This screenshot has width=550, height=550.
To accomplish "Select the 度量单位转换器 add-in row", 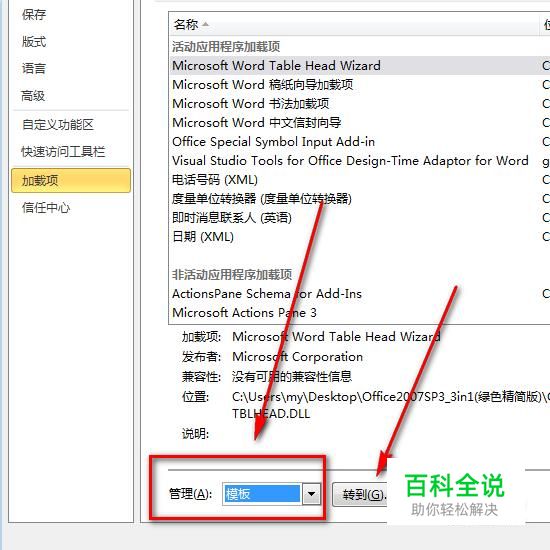I will pos(360,199).
